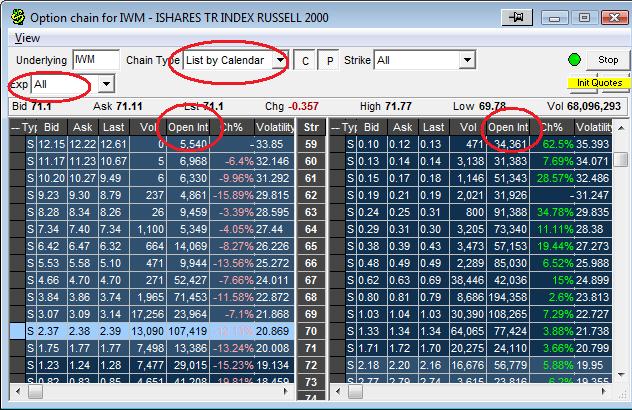The height and width of the screenshot is (410, 632).
Task: Click the calls Ask column header
Action: tap(83, 127)
